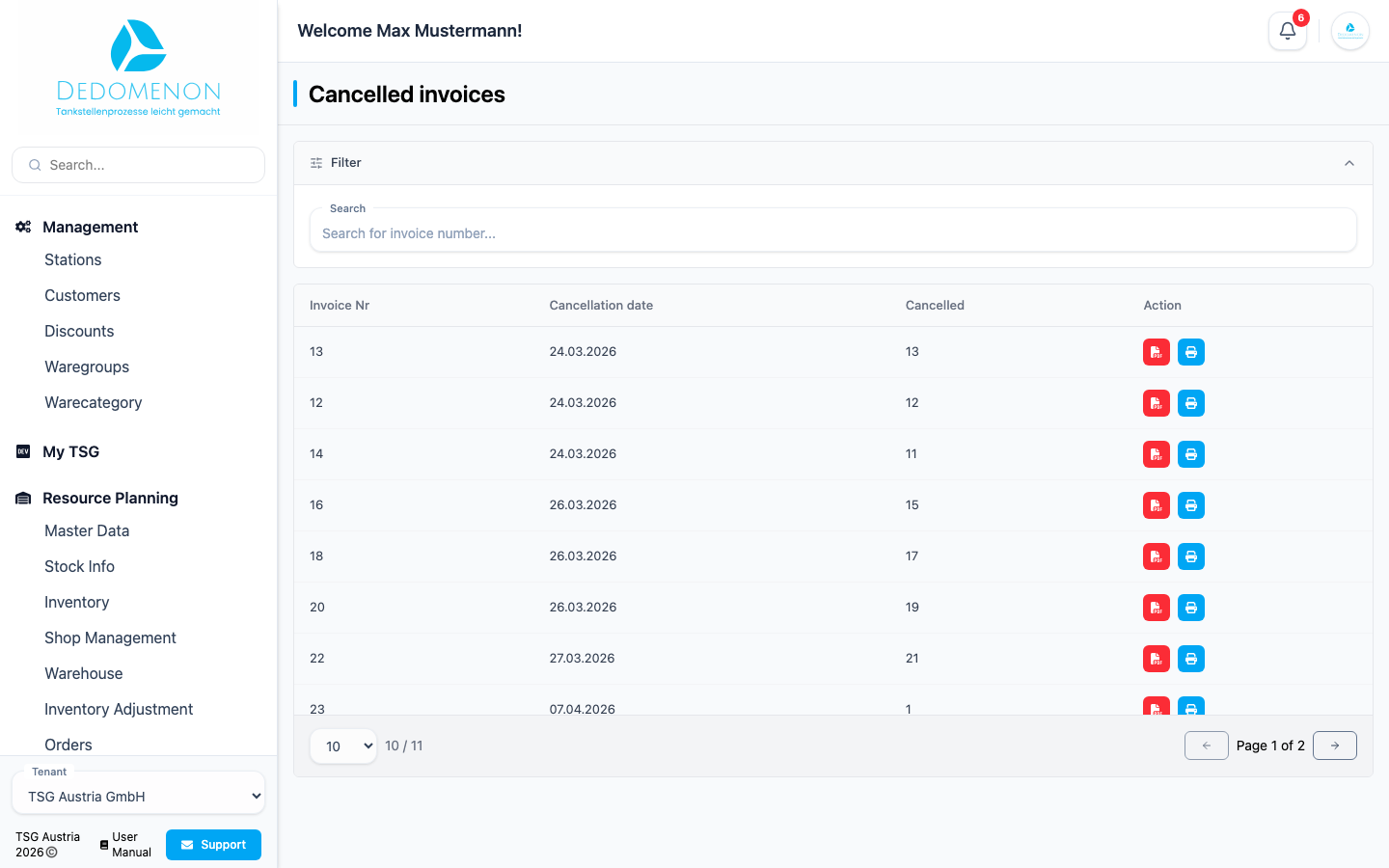The height and width of the screenshot is (868, 1389).
Task: Open Waregroups page
Action: click(x=87, y=366)
